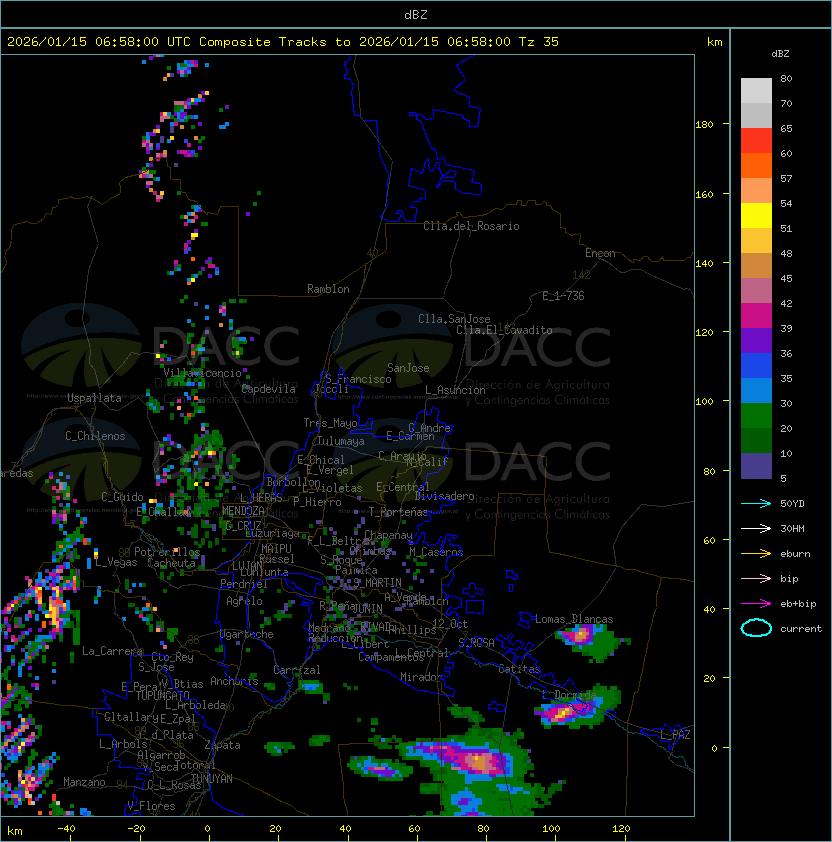Click the P_Hierro place label
The height and width of the screenshot is (842, 832).
click(x=317, y=502)
